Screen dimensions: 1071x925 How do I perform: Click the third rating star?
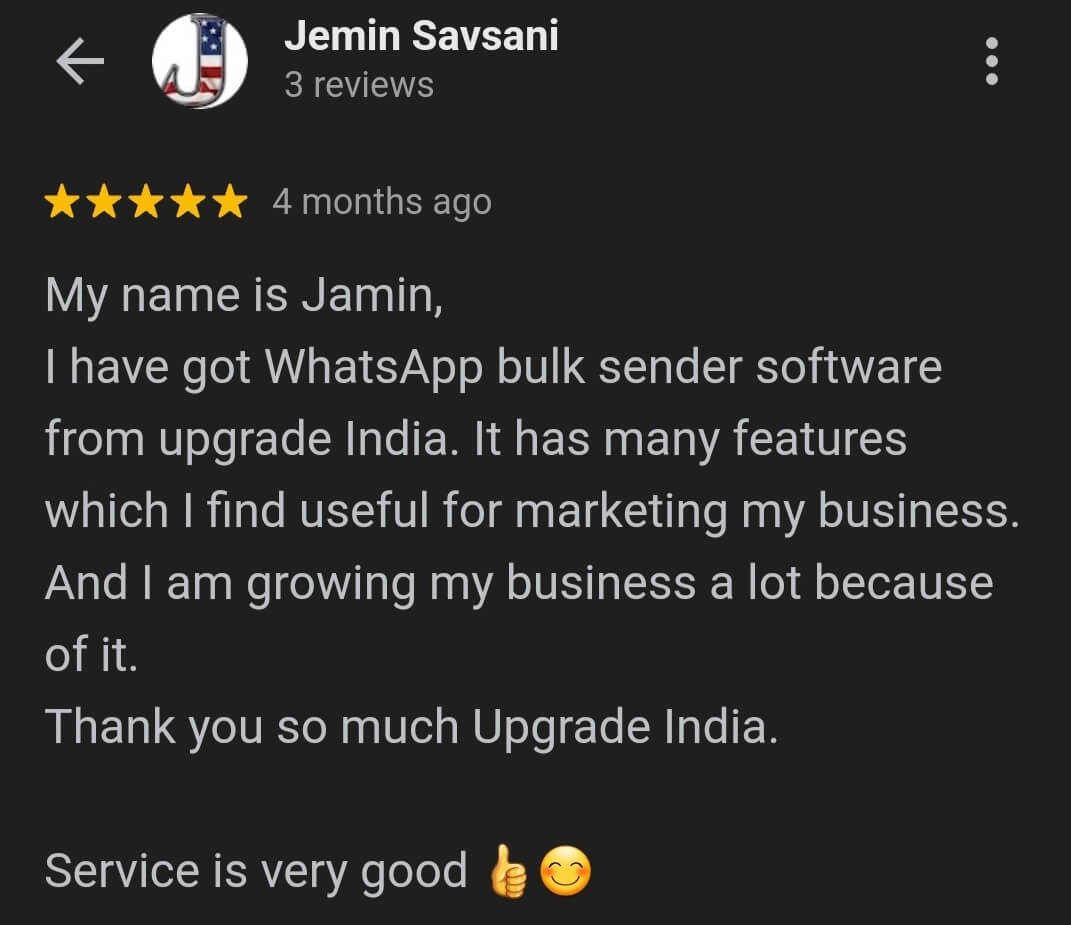pyautogui.click(x=146, y=202)
